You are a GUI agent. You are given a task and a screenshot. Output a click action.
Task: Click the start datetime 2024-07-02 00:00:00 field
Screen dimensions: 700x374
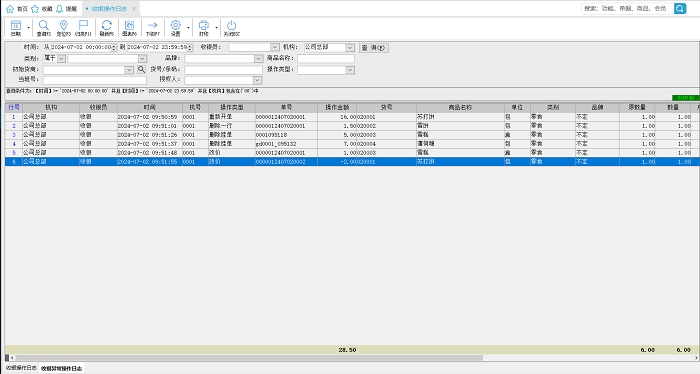pos(81,47)
